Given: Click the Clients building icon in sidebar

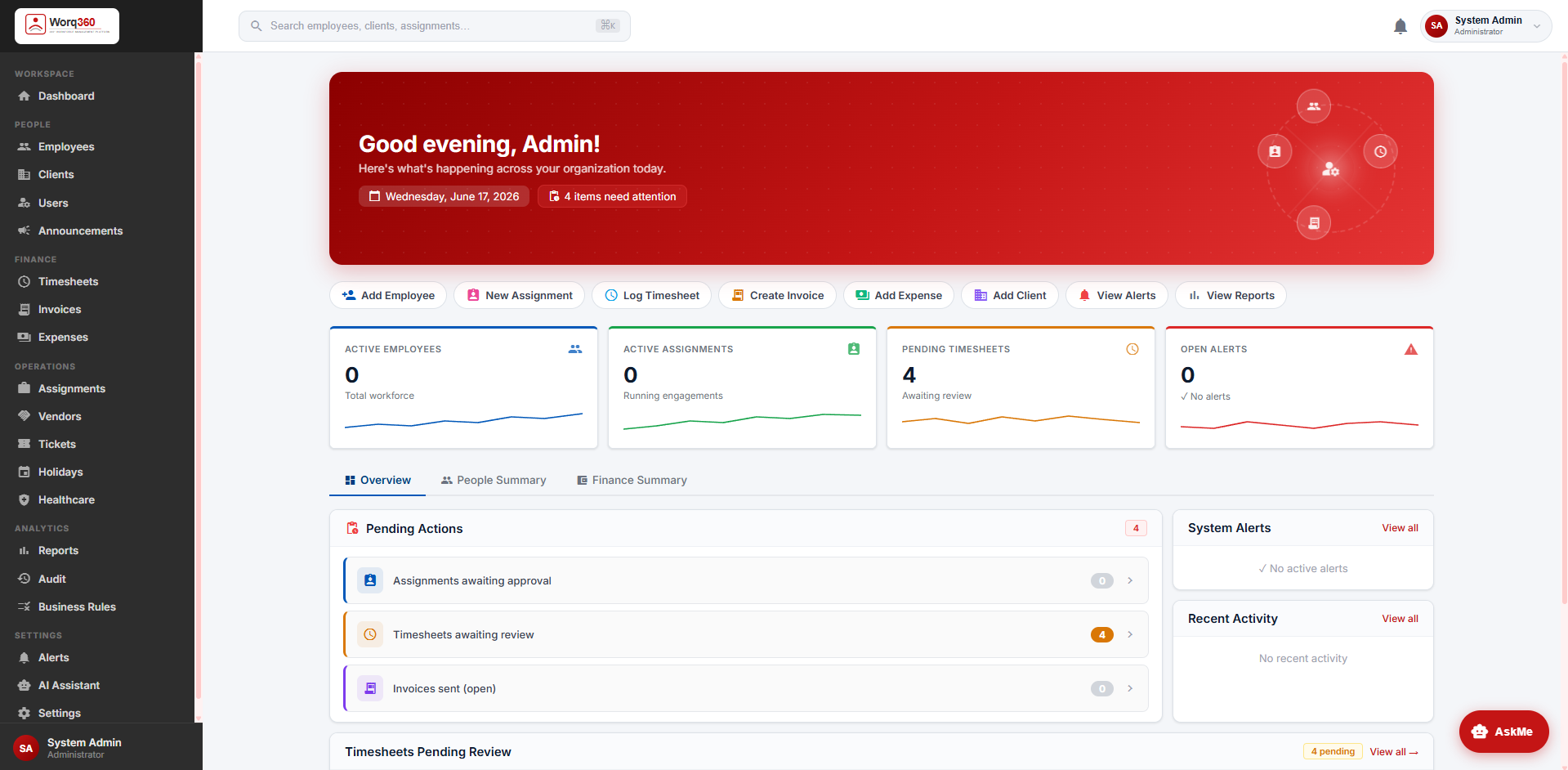Looking at the screenshot, I should pos(25,175).
